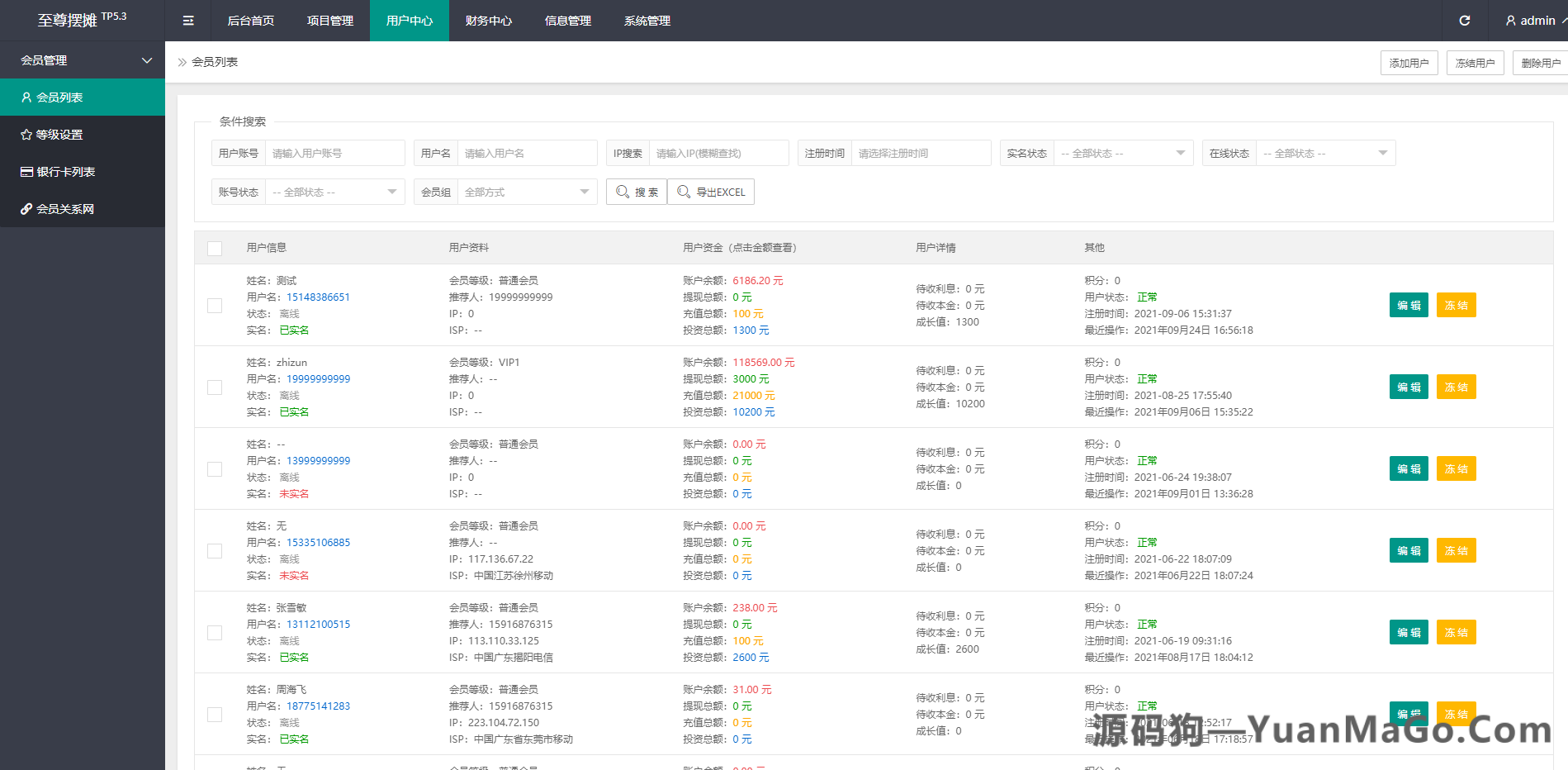Switch to the 财务中心 top menu

pyautogui.click(x=488, y=21)
